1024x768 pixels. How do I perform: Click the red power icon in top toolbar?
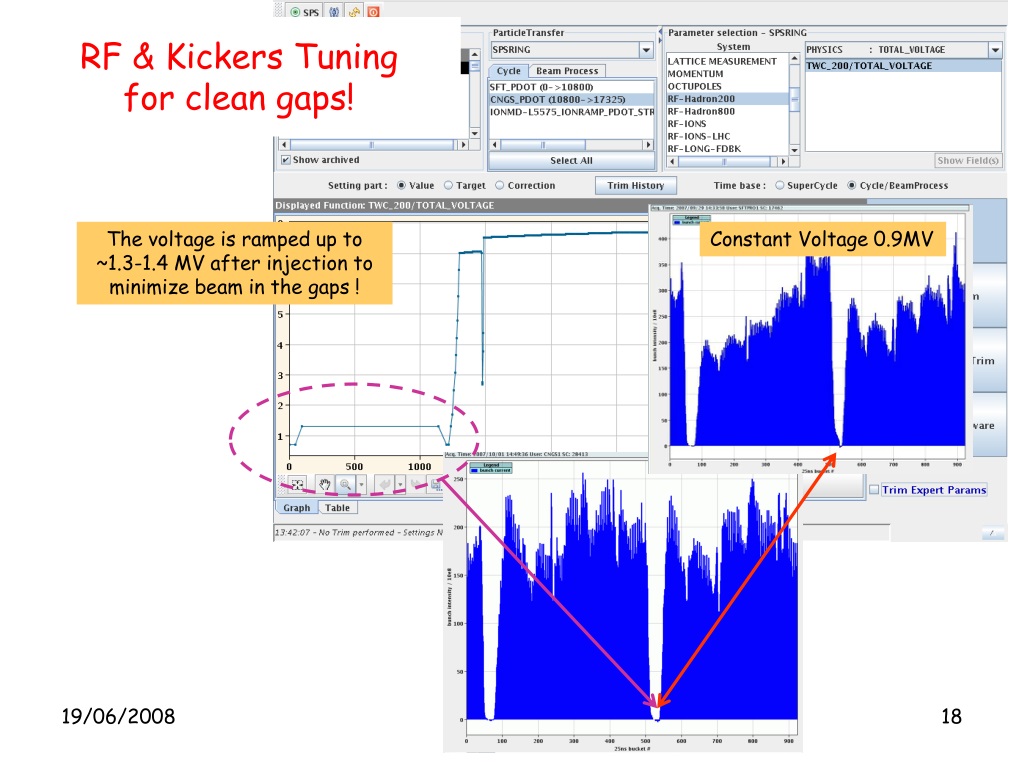374,12
